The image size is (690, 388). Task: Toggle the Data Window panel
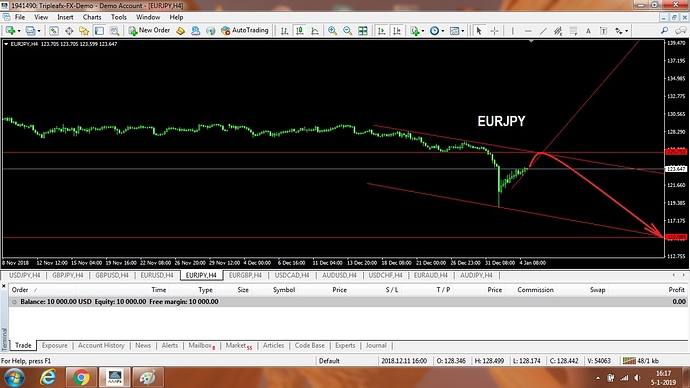pos(69,31)
